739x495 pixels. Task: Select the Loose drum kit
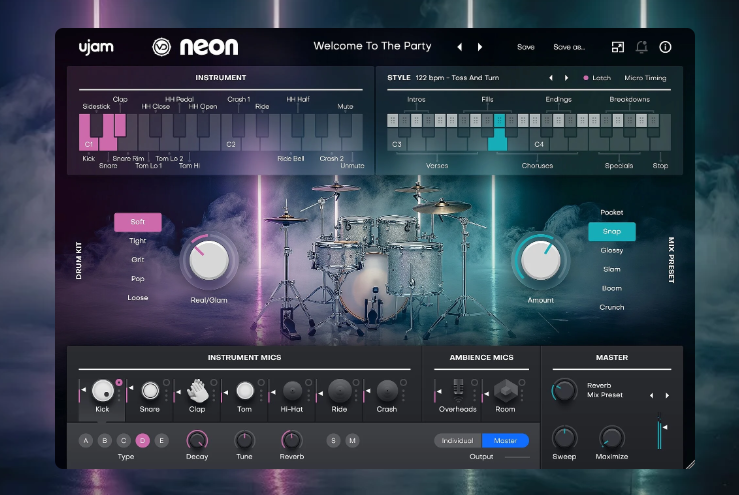[x=138, y=297]
